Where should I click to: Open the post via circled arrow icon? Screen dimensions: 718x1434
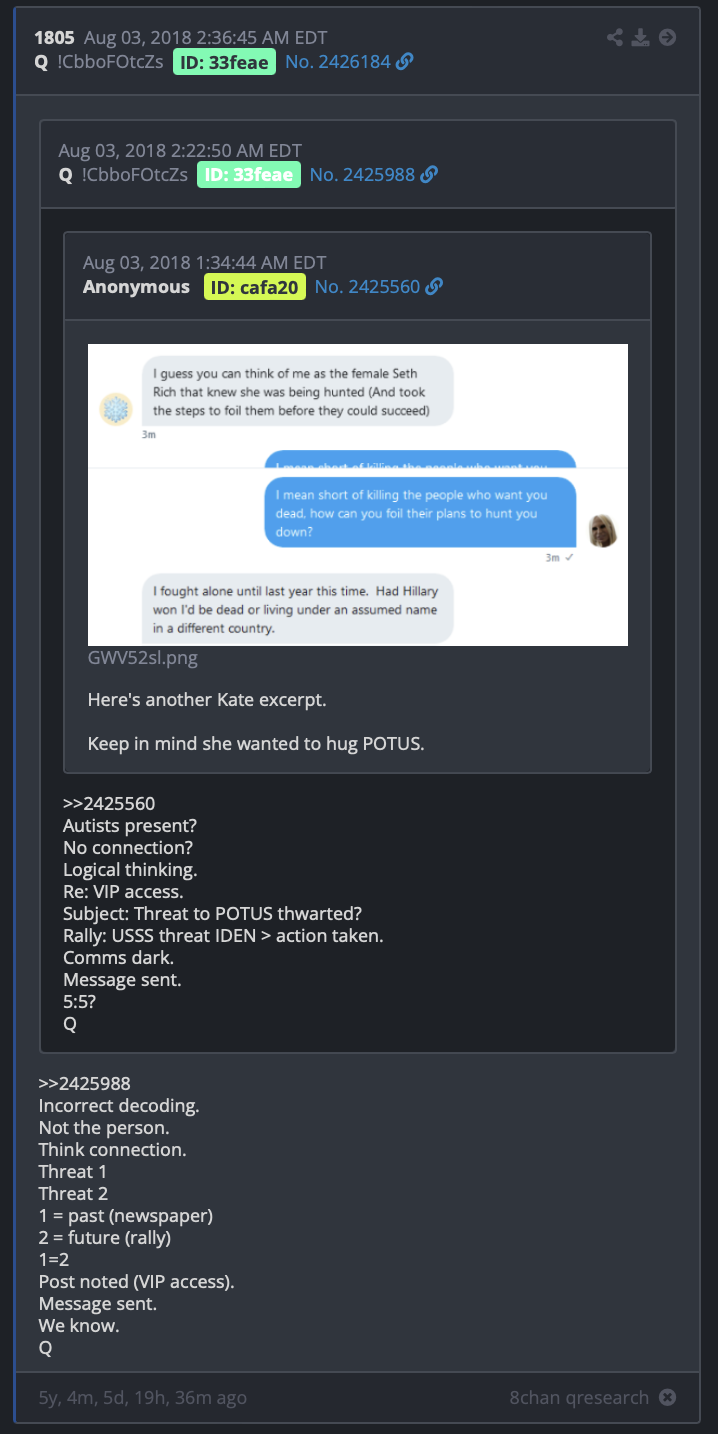667,38
